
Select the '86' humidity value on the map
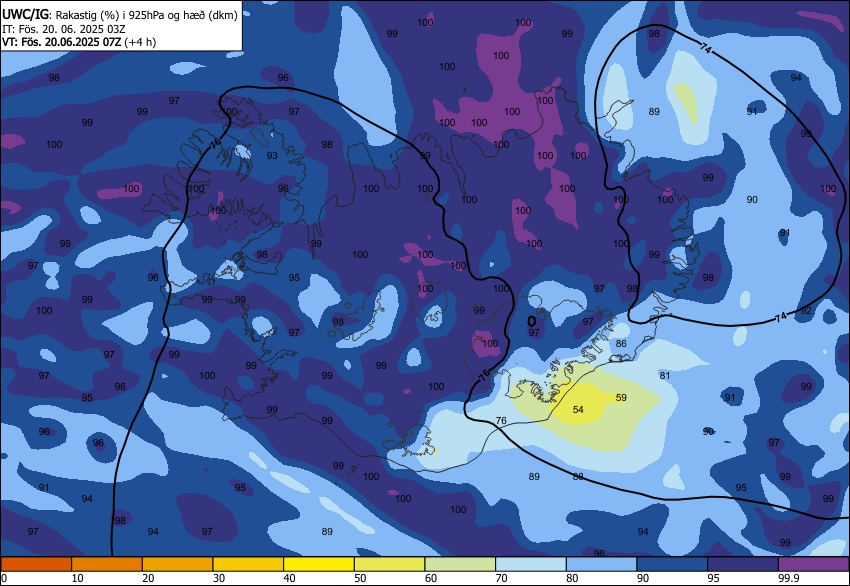[x=621, y=343]
